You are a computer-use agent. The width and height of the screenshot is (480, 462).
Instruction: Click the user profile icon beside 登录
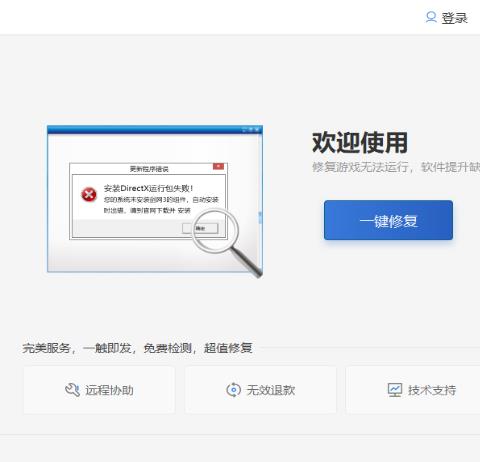pyautogui.click(x=431, y=17)
